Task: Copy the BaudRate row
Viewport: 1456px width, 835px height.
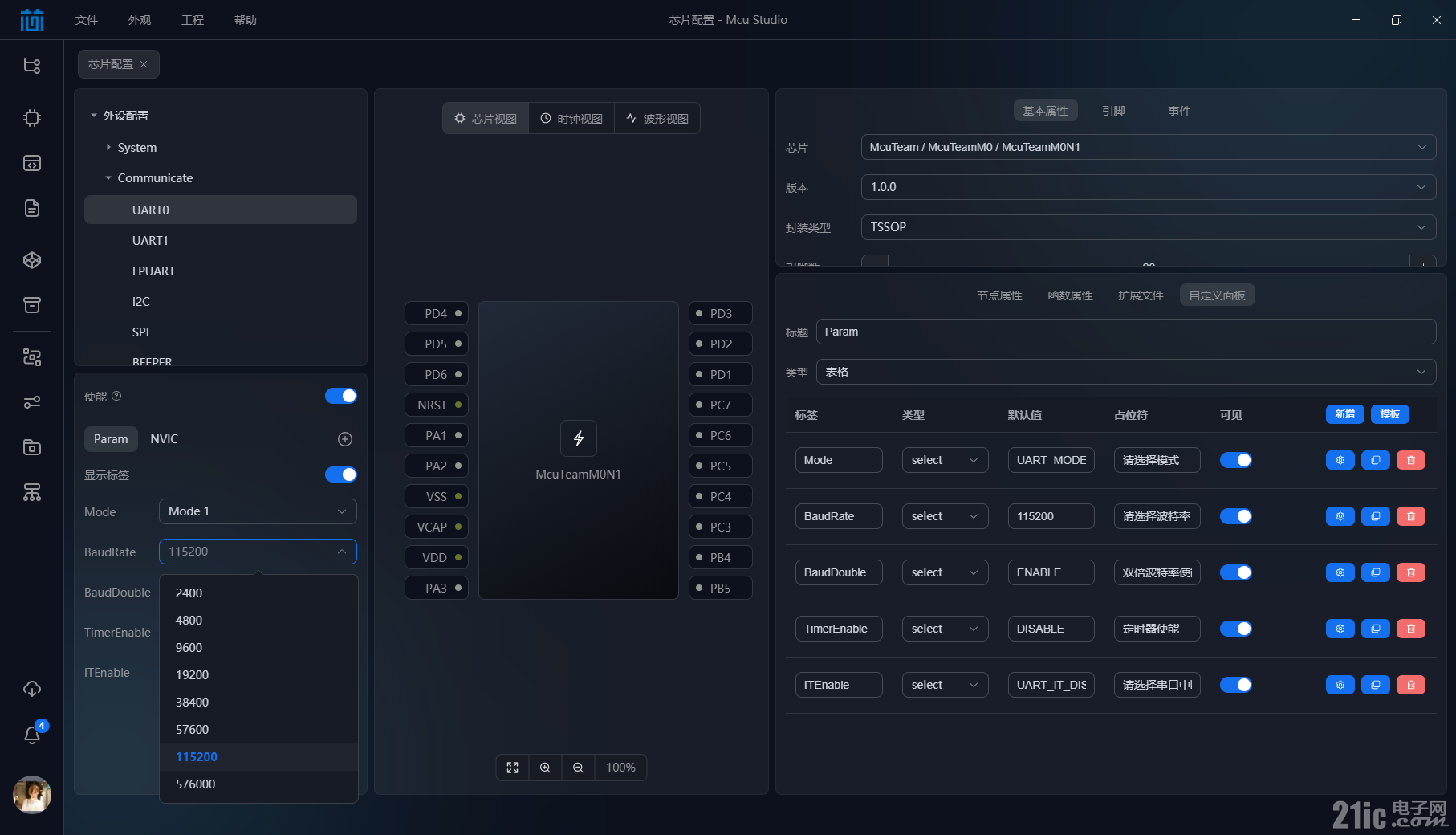Action: pos(1375,516)
